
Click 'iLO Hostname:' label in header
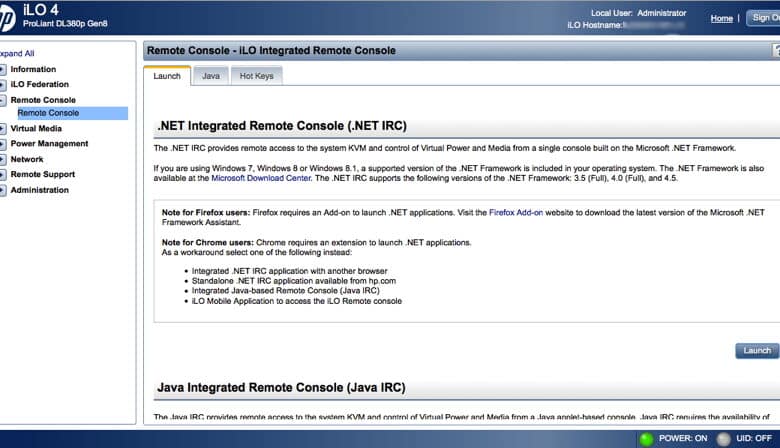pos(594,25)
